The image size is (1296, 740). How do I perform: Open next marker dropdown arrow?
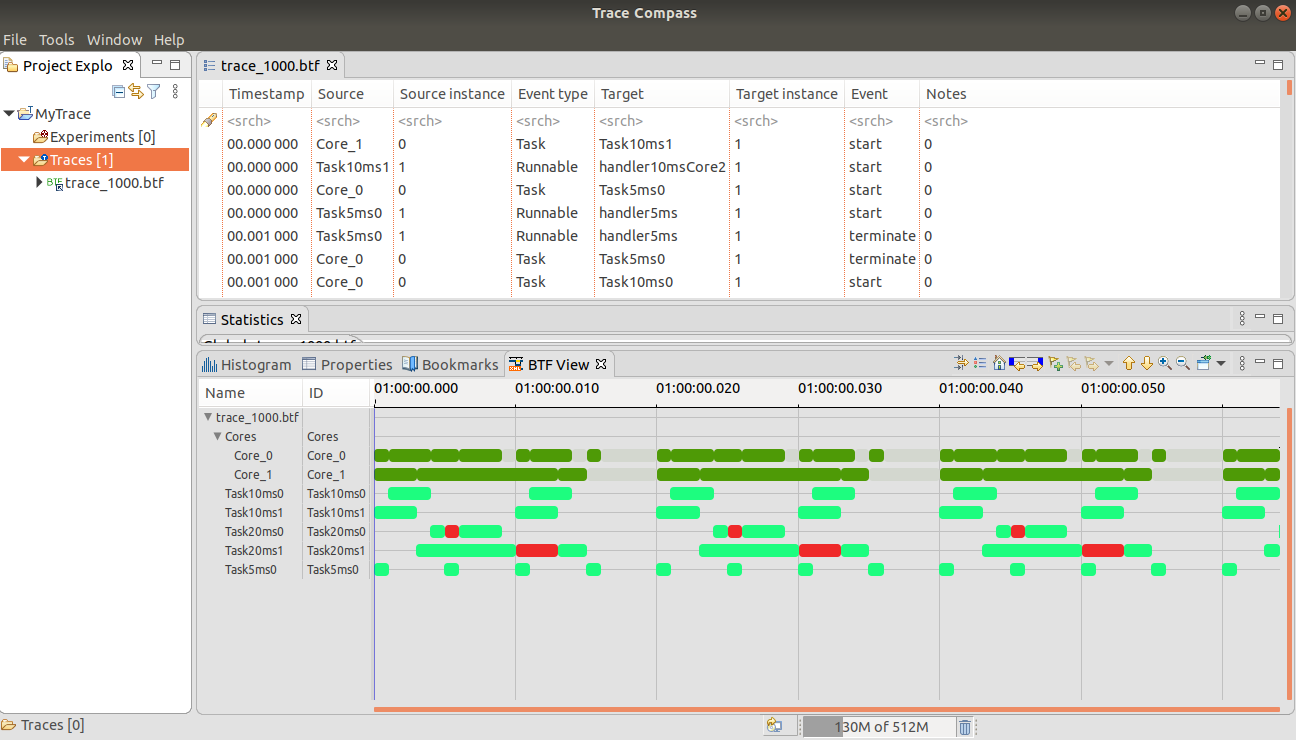(x=1108, y=363)
